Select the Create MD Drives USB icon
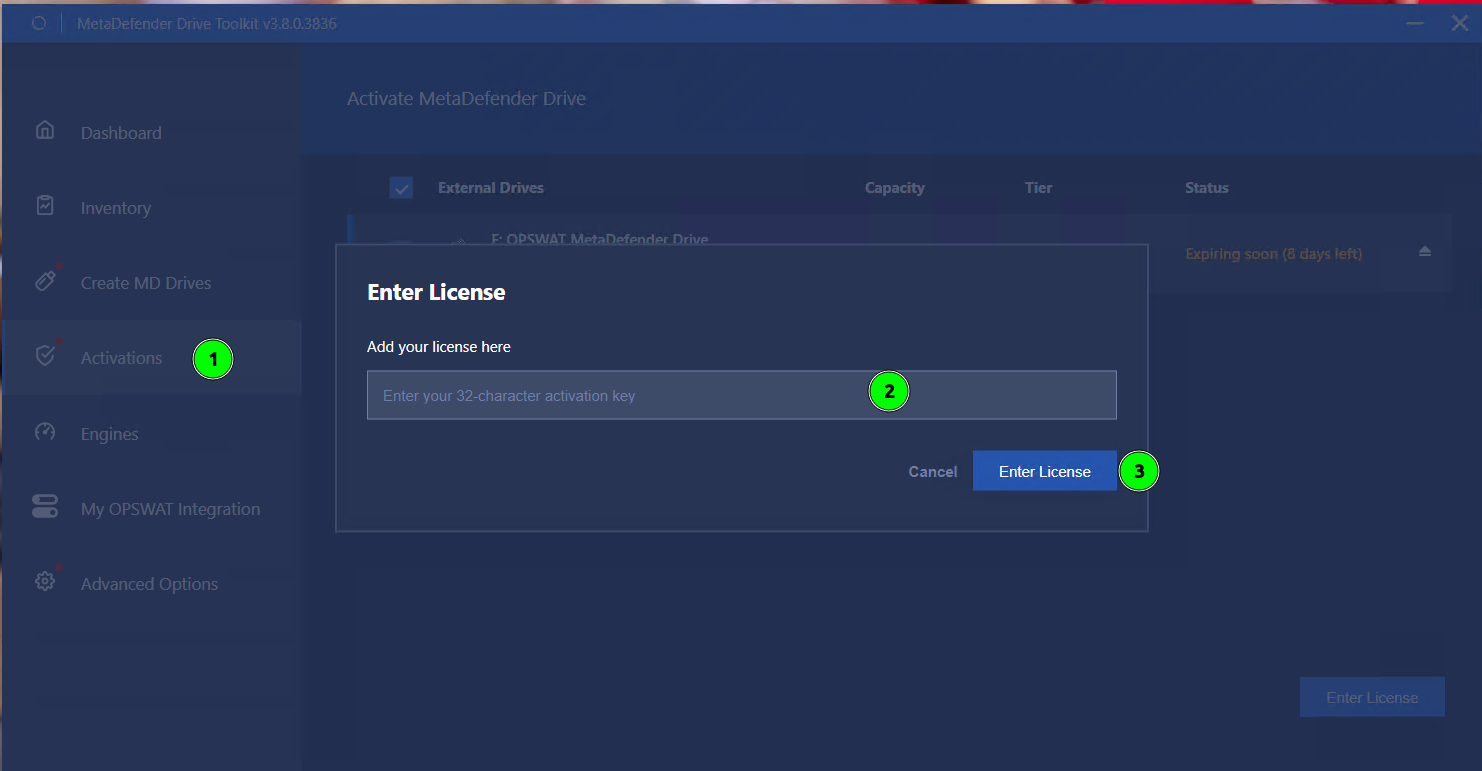Screen dimensions: 1482x771 (45, 281)
